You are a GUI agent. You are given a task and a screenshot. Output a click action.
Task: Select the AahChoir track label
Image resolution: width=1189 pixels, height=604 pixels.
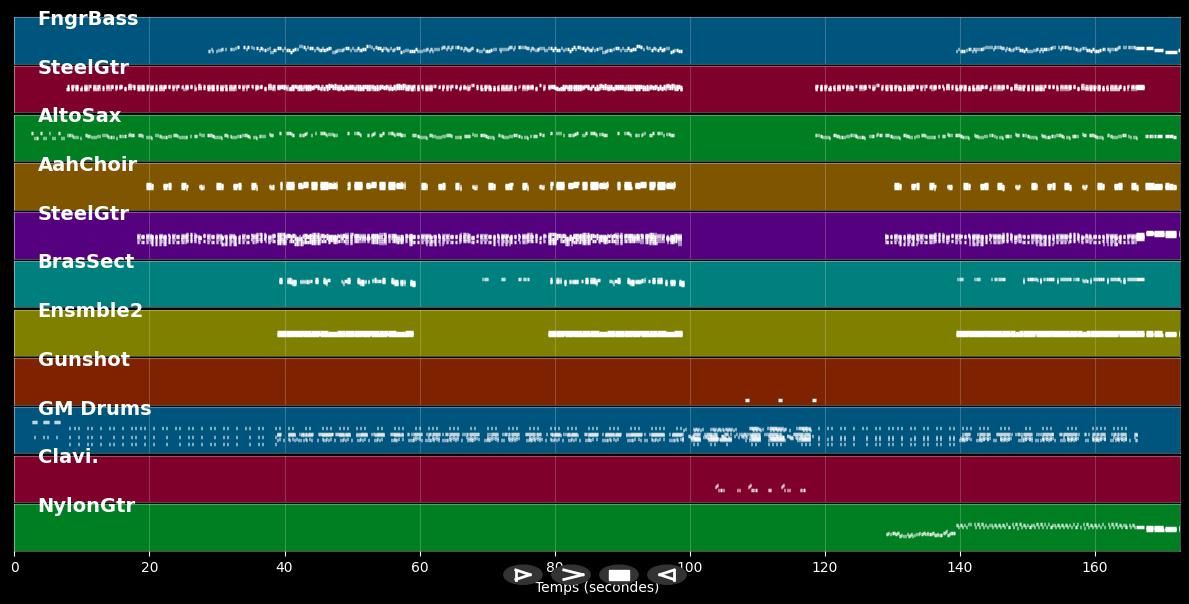pyautogui.click(x=87, y=165)
